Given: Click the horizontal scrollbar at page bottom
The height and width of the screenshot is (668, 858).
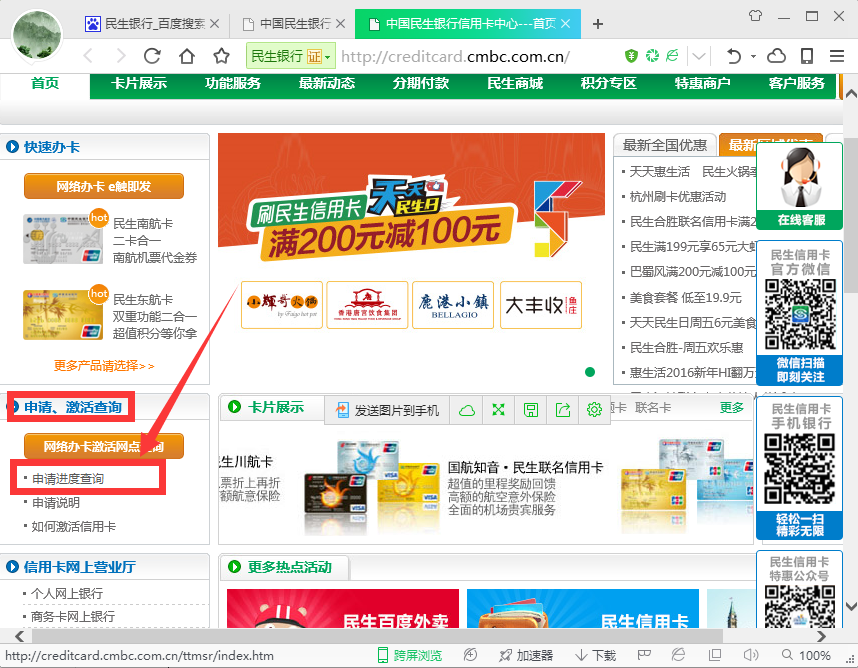Looking at the screenshot, I should pyautogui.click(x=378, y=636).
